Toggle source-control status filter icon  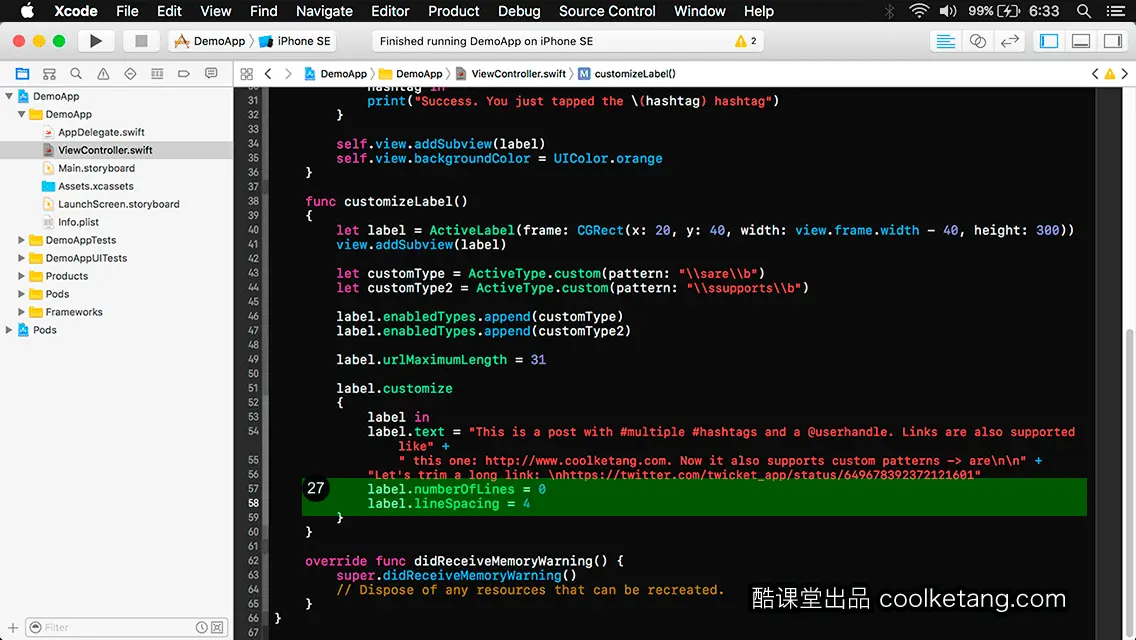[x=217, y=627]
